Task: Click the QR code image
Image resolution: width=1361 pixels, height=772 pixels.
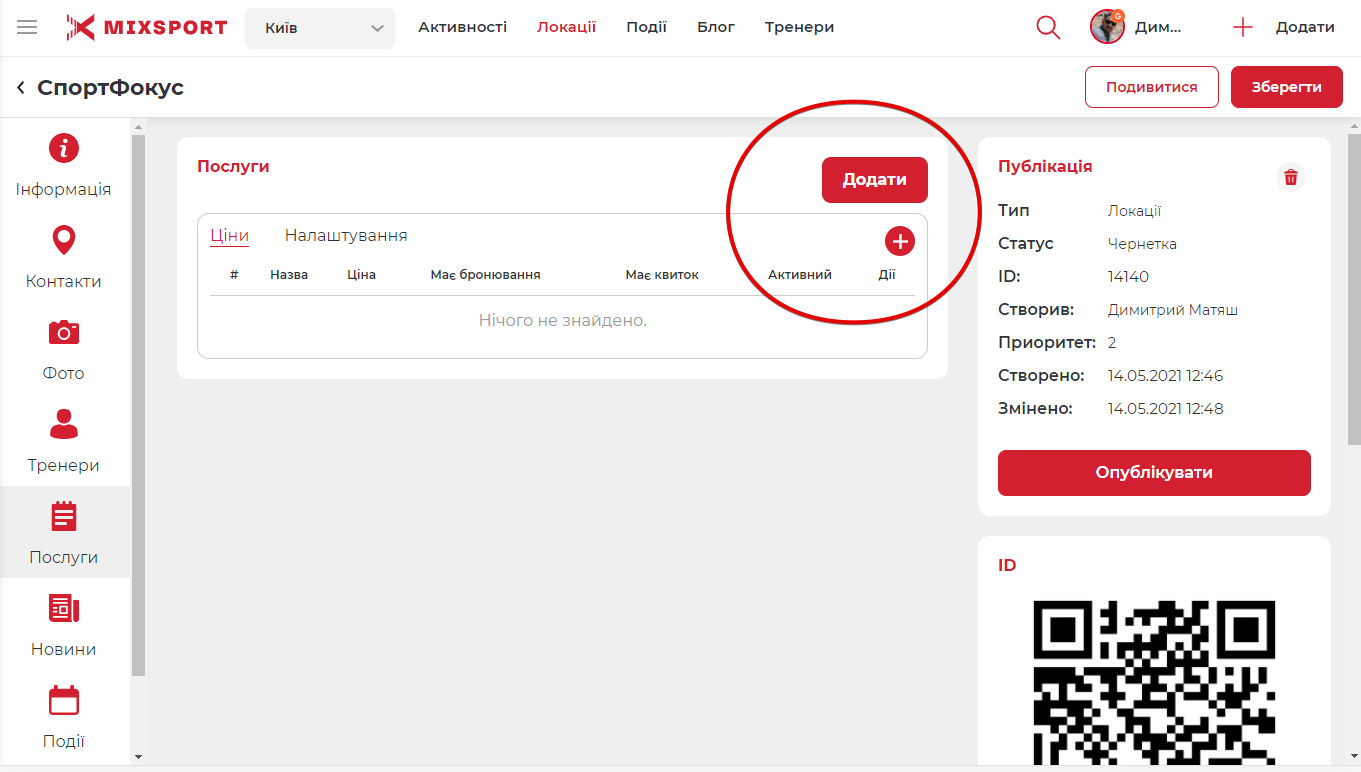Action: pos(1154,680)
